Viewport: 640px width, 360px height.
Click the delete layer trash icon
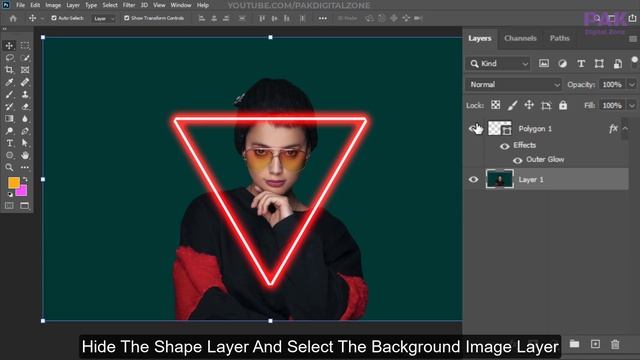pos(615,344)
